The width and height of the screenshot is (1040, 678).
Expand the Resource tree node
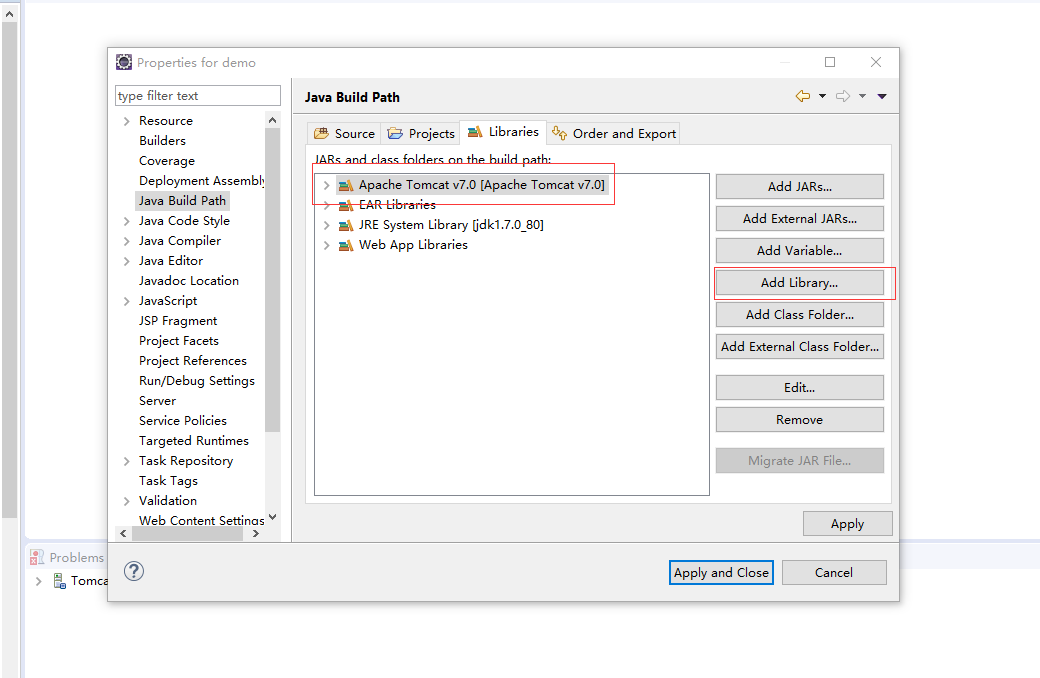[126, 121]
